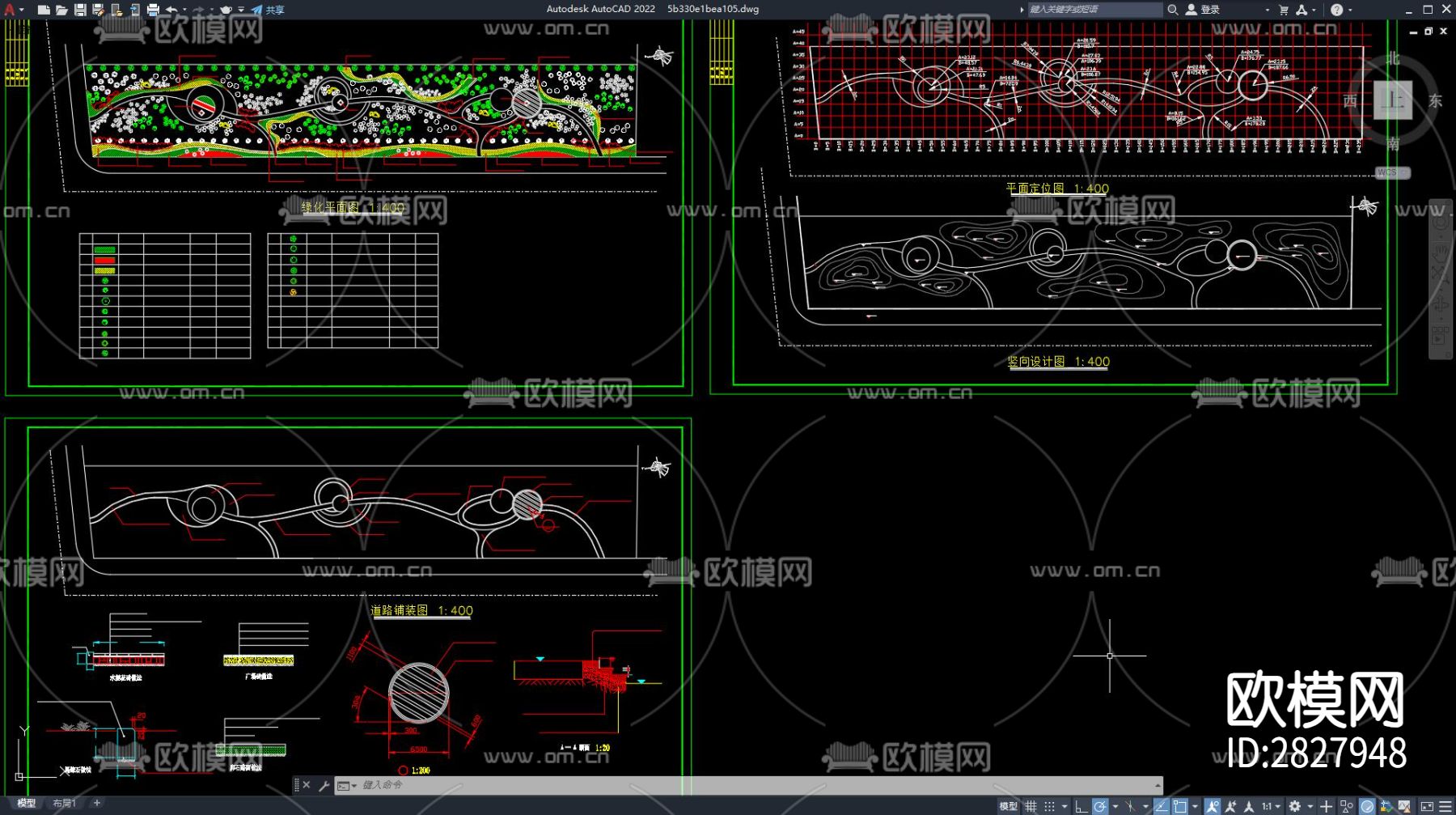
Task: Switch to the 布局1 layout tab
Action: click(64, 803)
